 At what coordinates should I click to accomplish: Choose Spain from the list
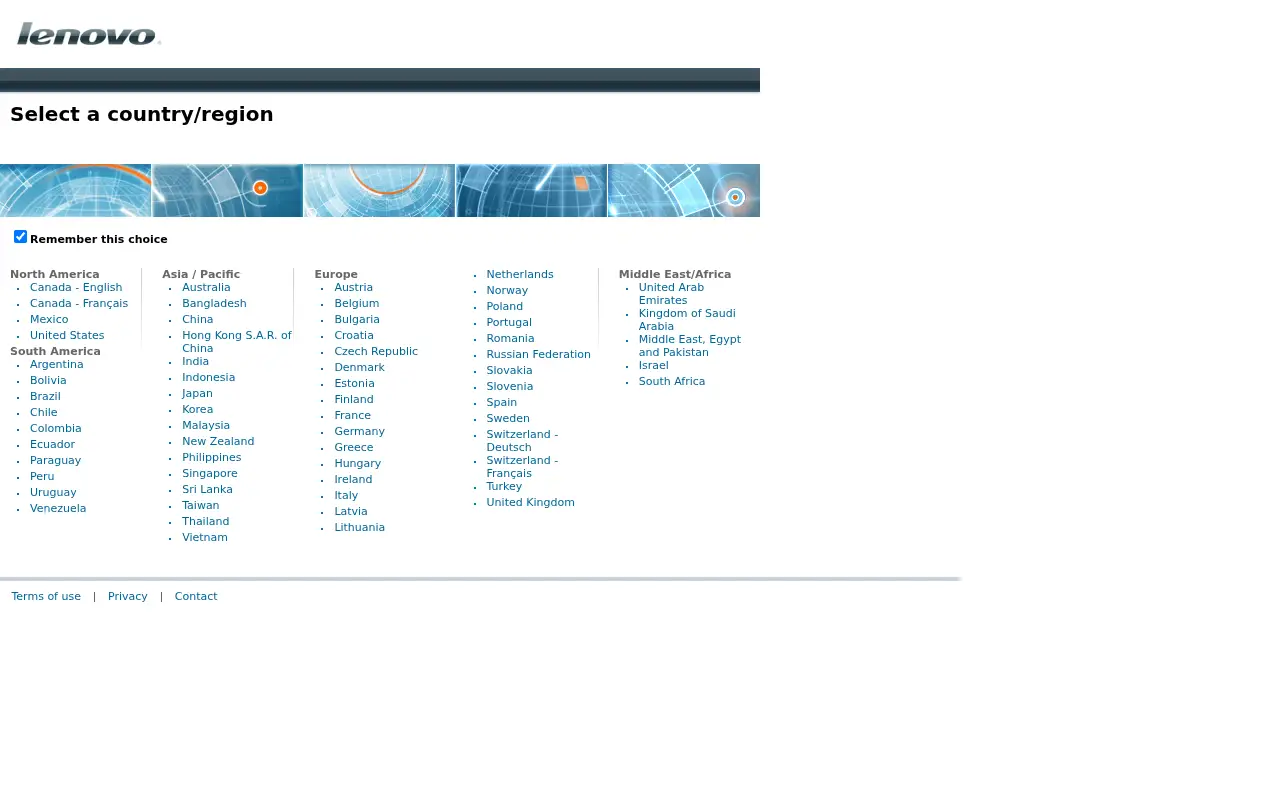point(502,403)
